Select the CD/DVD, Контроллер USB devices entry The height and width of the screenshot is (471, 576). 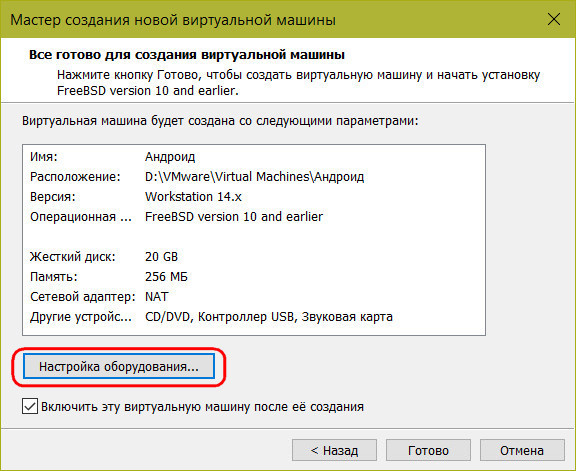pyautogui.click(x=269, y=317)
